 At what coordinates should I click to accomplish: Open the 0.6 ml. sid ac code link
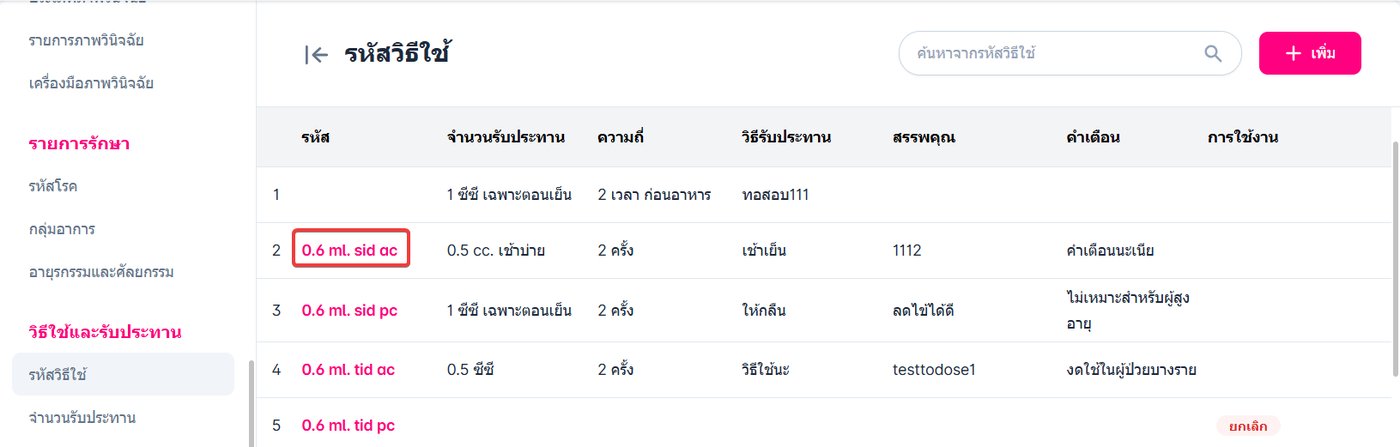coord(350,250)
